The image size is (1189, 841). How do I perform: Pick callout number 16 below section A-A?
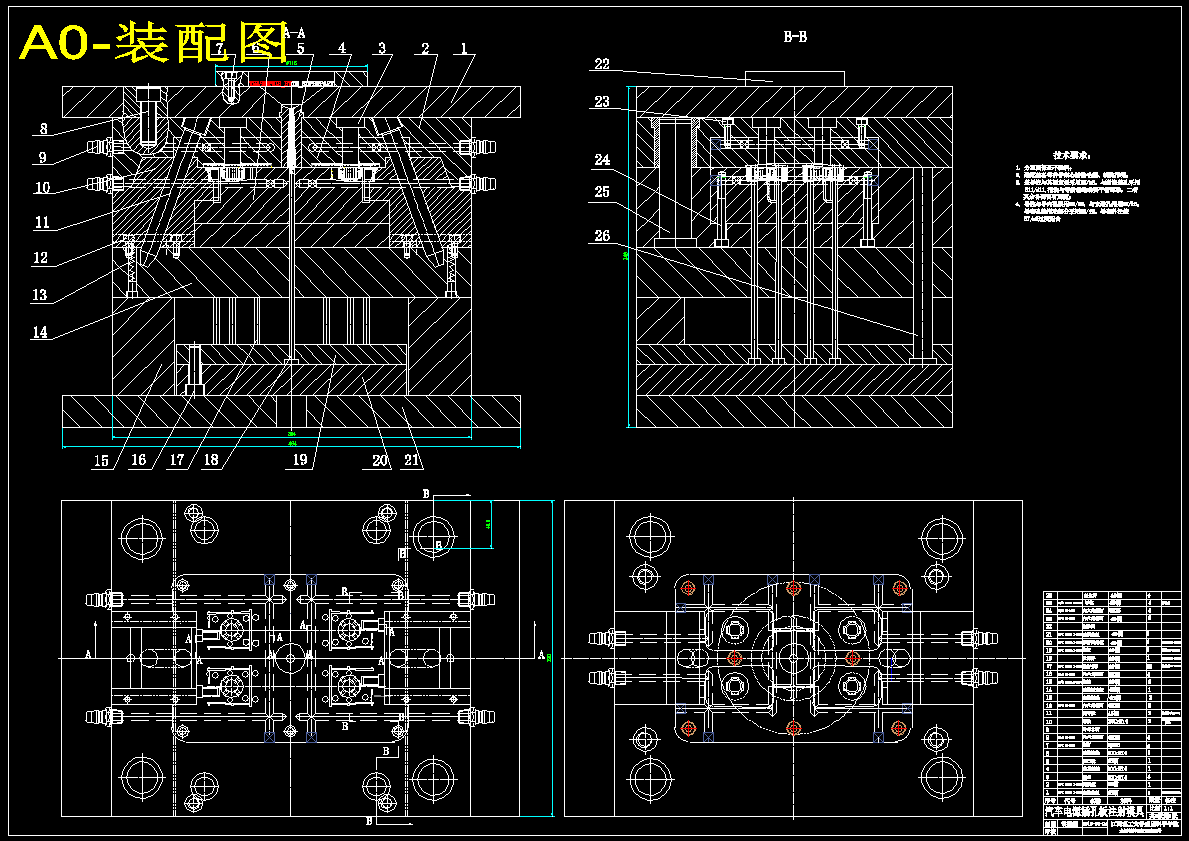138,461
